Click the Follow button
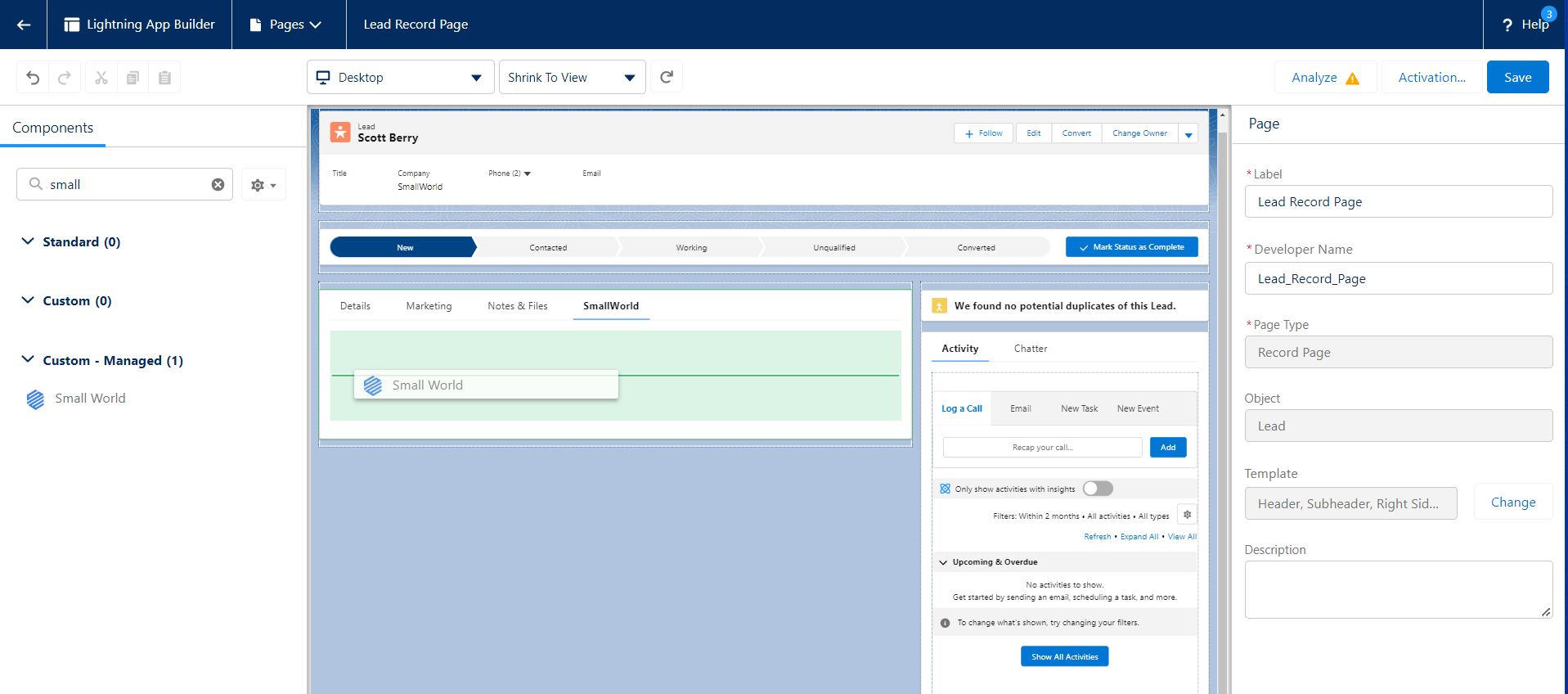 (x=983, y=133)
